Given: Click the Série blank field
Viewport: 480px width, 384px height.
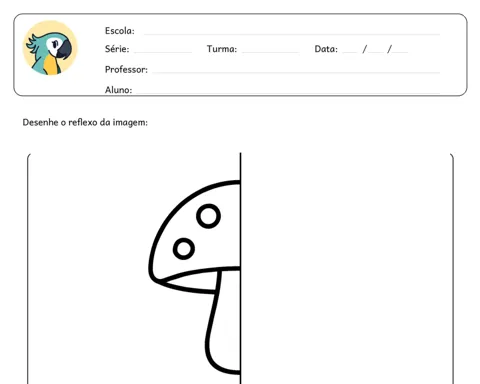Looking at the screenshot, I should click(163, 52).
